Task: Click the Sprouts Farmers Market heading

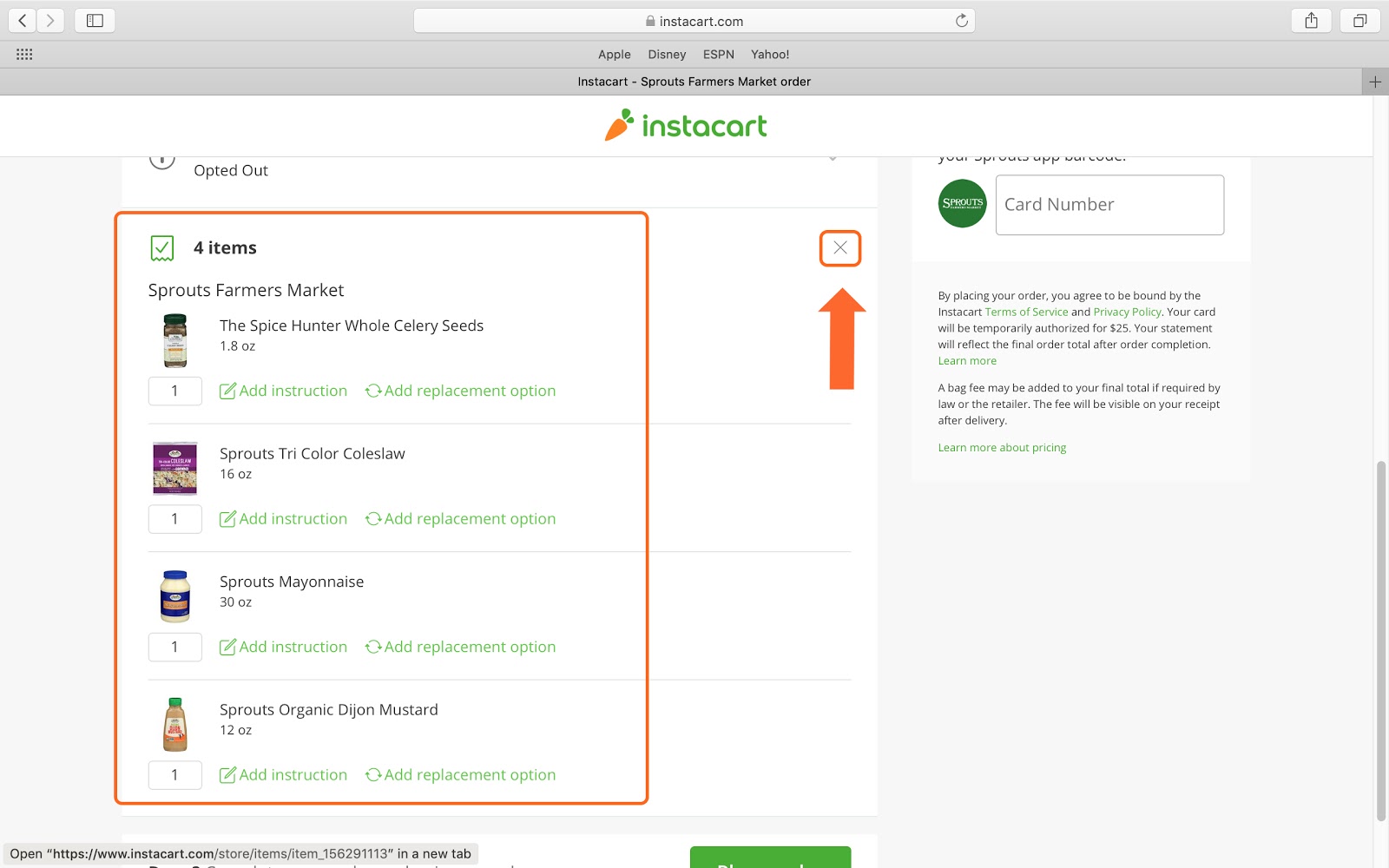Action: click(x=246, y=290)
